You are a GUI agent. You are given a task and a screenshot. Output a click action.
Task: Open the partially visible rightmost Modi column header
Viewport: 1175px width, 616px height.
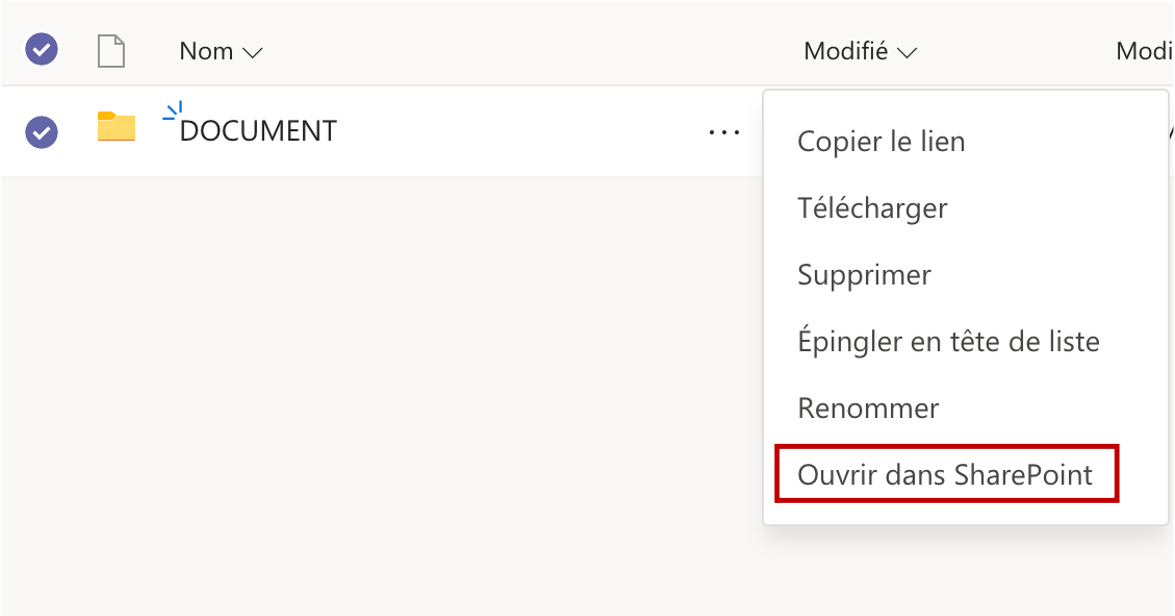coord(1145,51)
